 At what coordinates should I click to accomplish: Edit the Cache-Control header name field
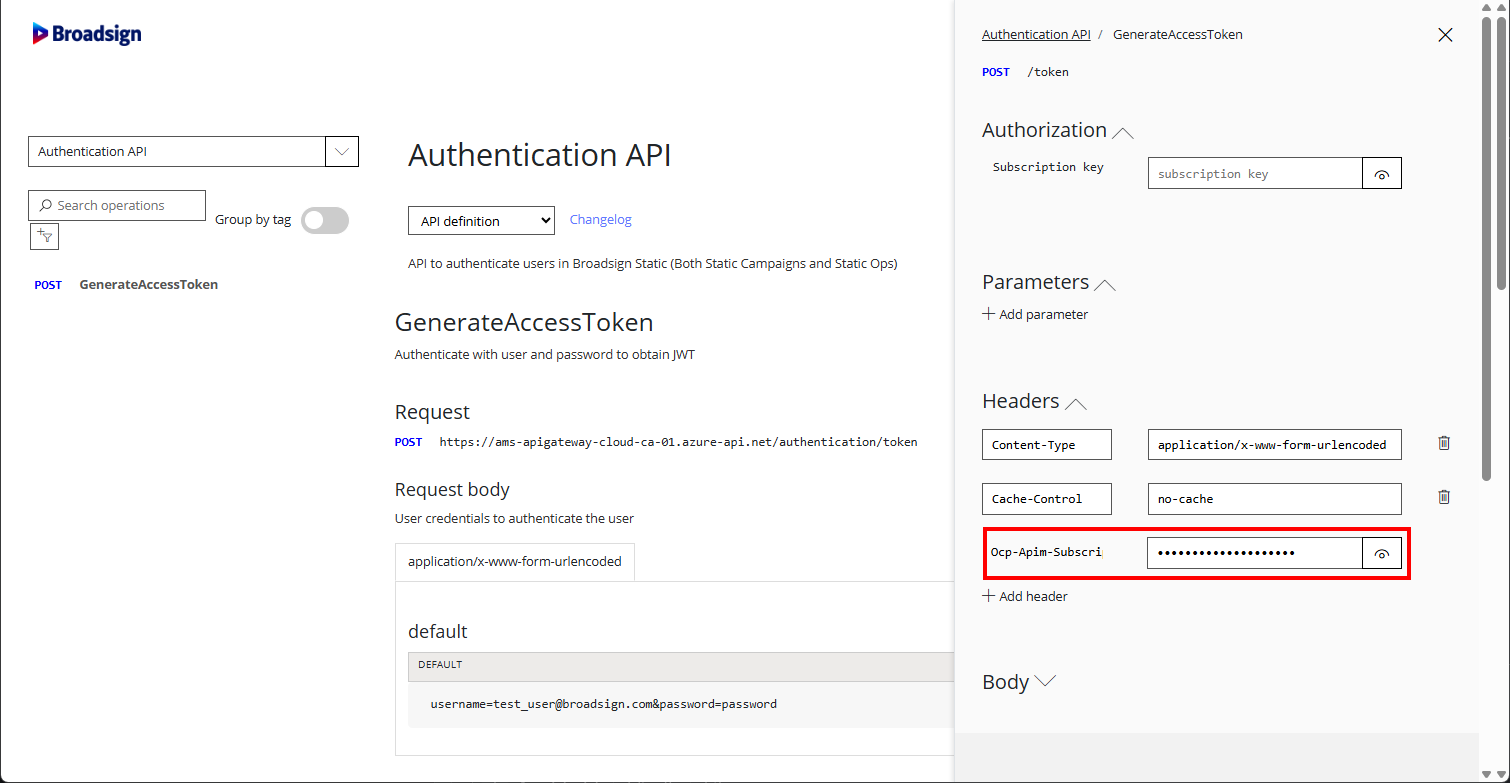[1047, 499]
